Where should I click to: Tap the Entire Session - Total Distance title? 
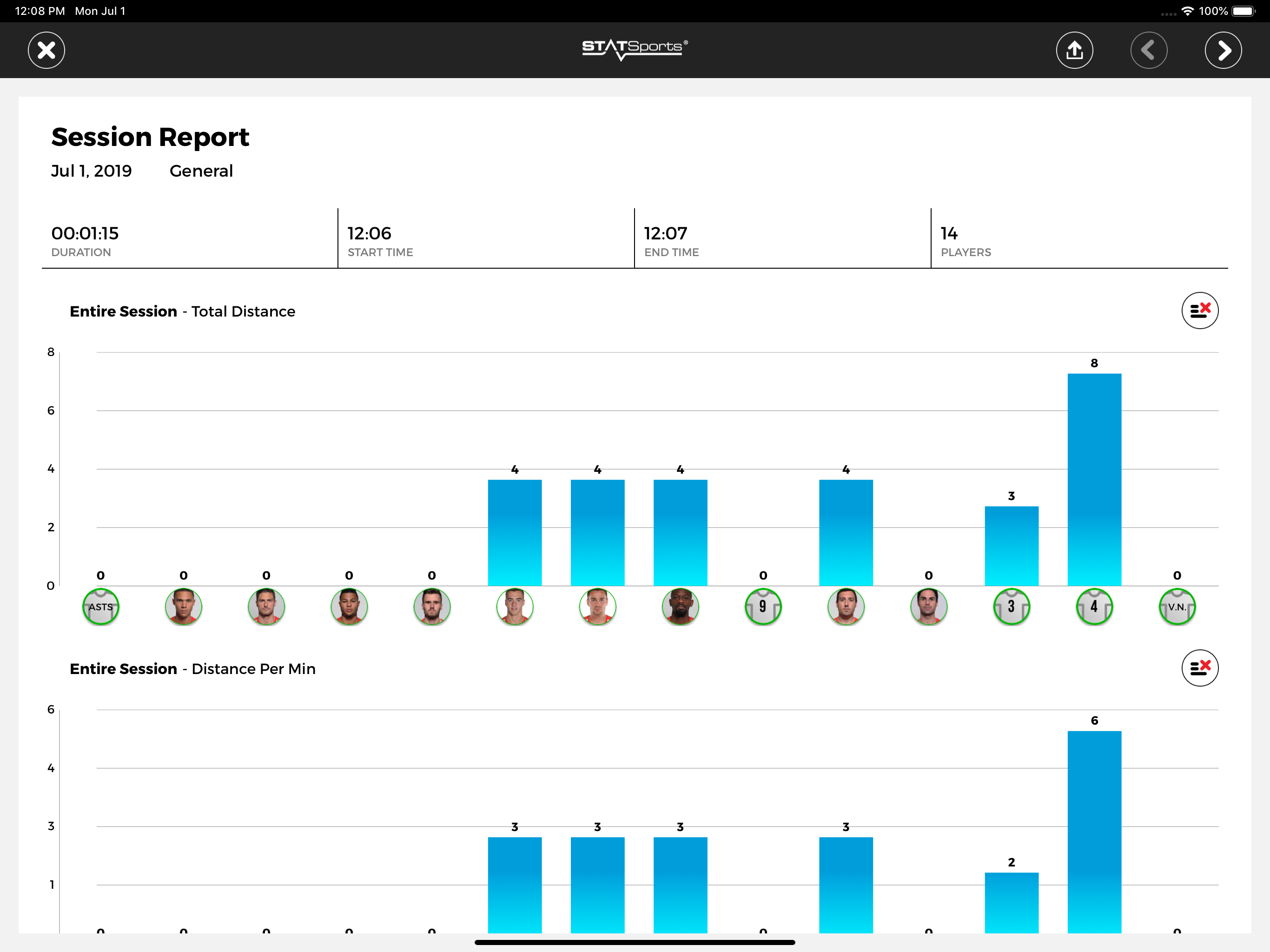pos(183,311)
